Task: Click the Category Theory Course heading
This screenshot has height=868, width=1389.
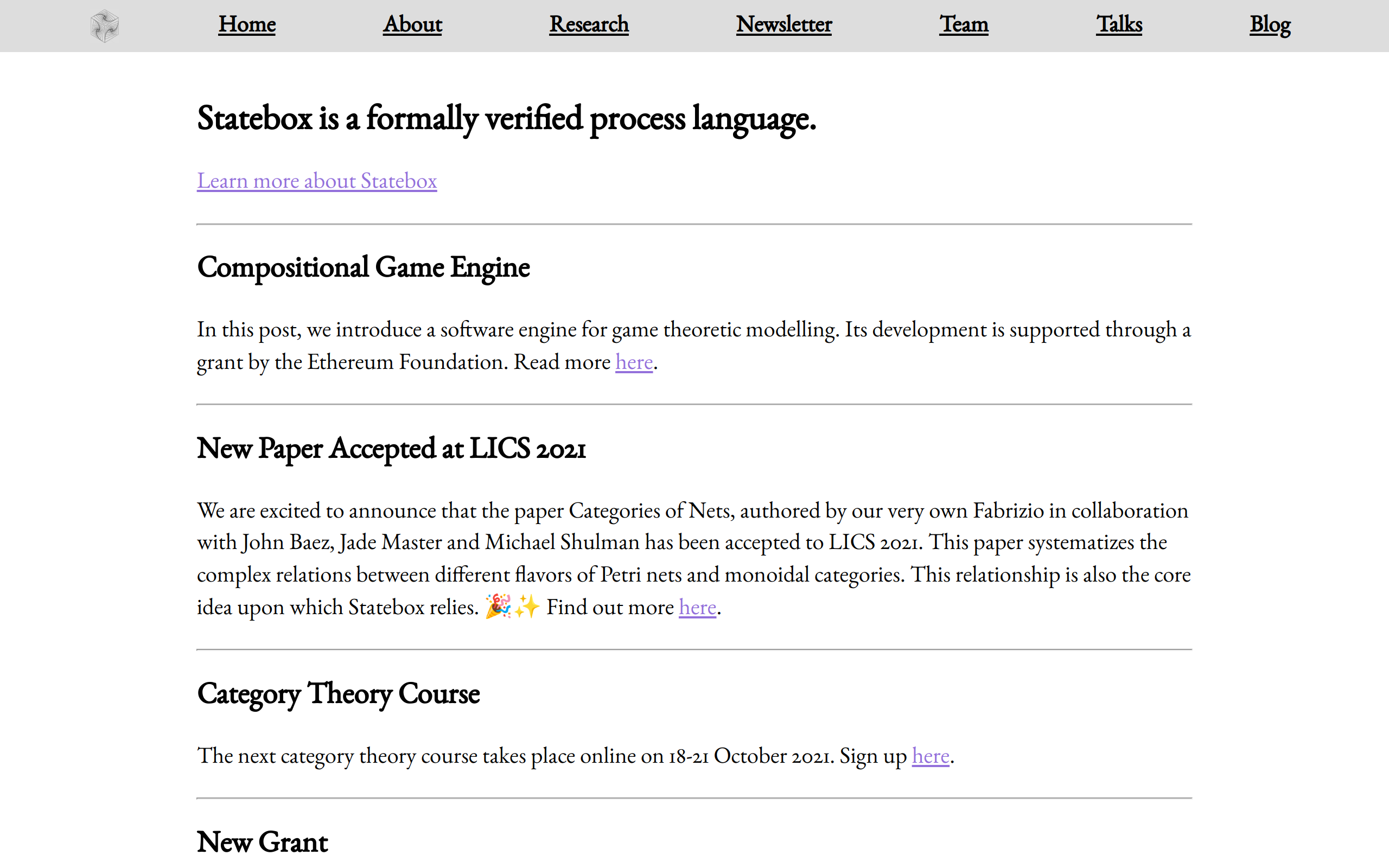Action: (x=338, y=694)
